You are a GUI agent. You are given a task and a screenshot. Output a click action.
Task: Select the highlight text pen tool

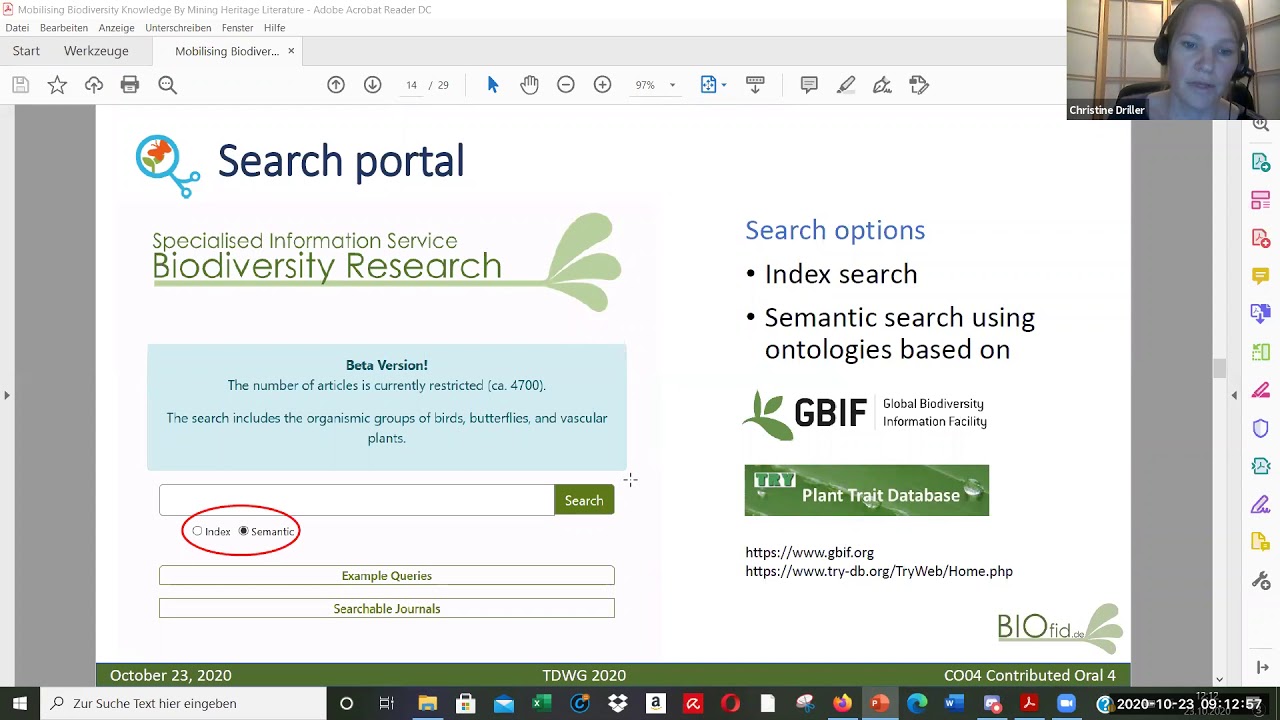[x=846, y=85]
